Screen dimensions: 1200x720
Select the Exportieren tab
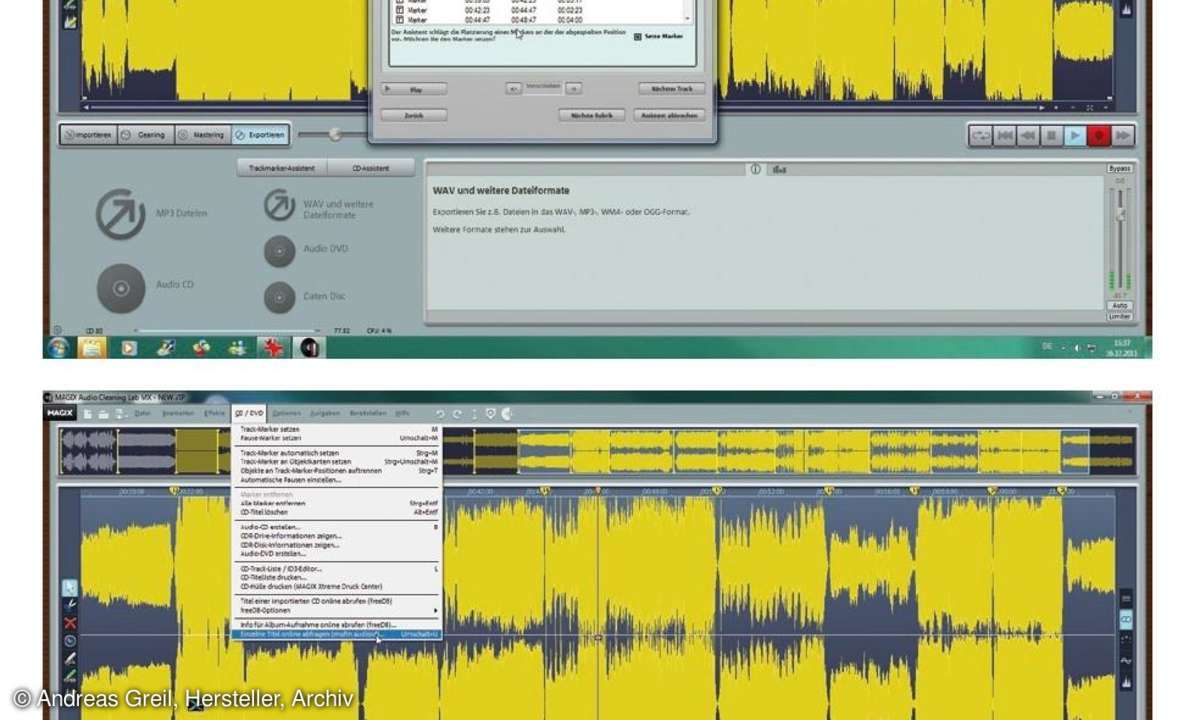click(x=260, y=135)
